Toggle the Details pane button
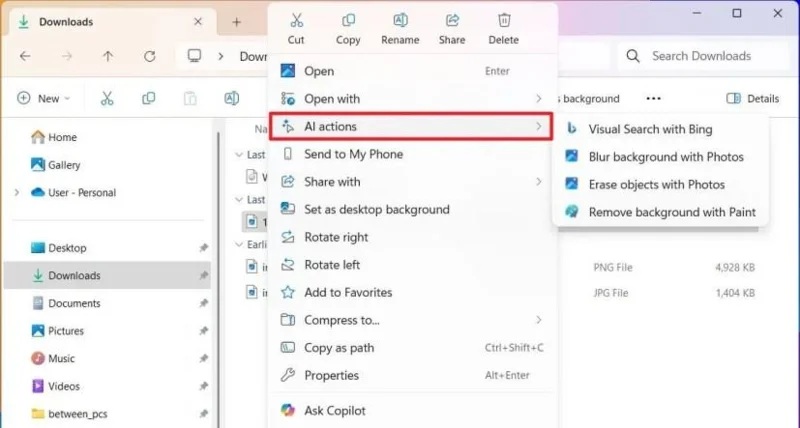This screenshot has width=800, height=428. point(753,98)
